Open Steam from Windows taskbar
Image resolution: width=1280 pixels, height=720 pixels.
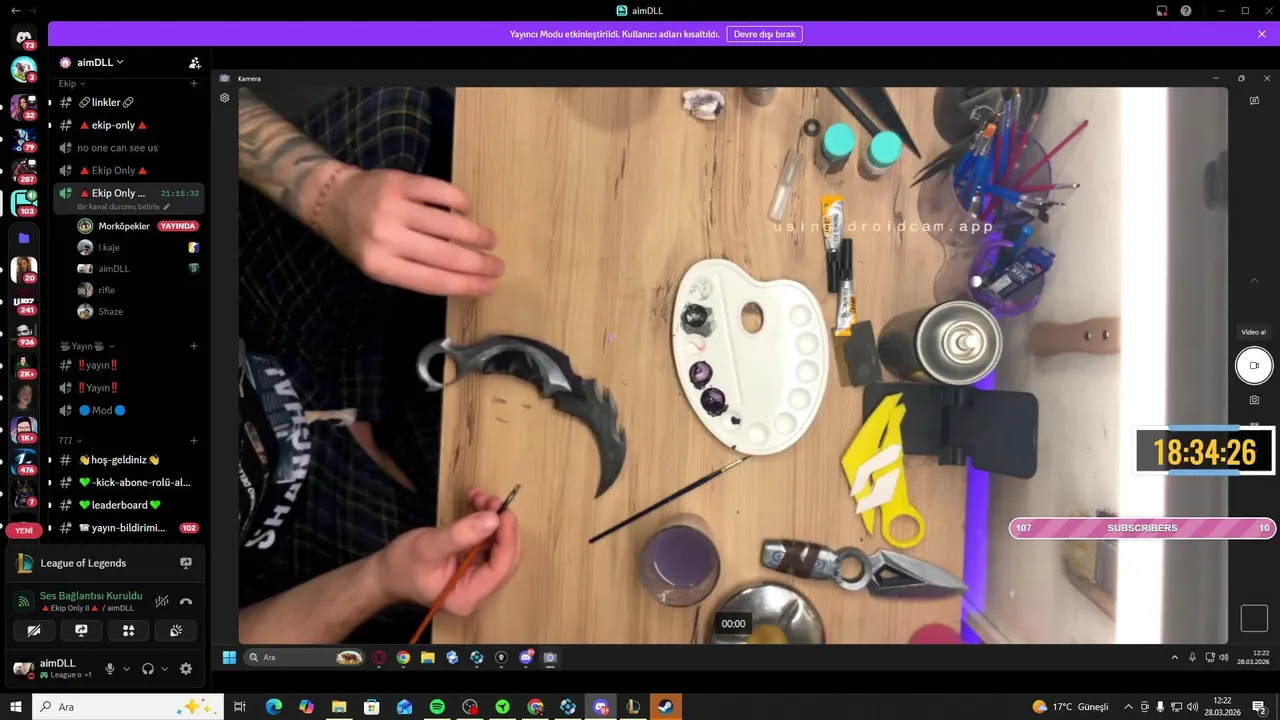pos(665,707)
